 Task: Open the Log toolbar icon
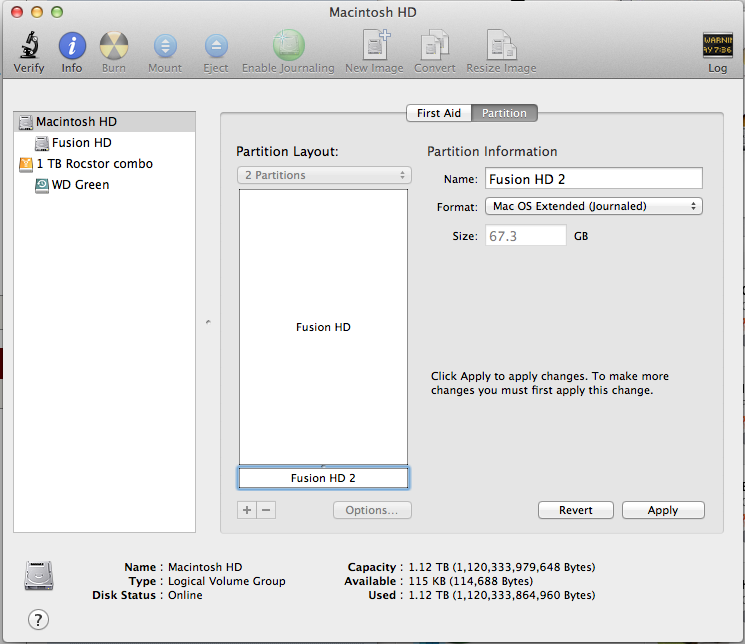717,45
